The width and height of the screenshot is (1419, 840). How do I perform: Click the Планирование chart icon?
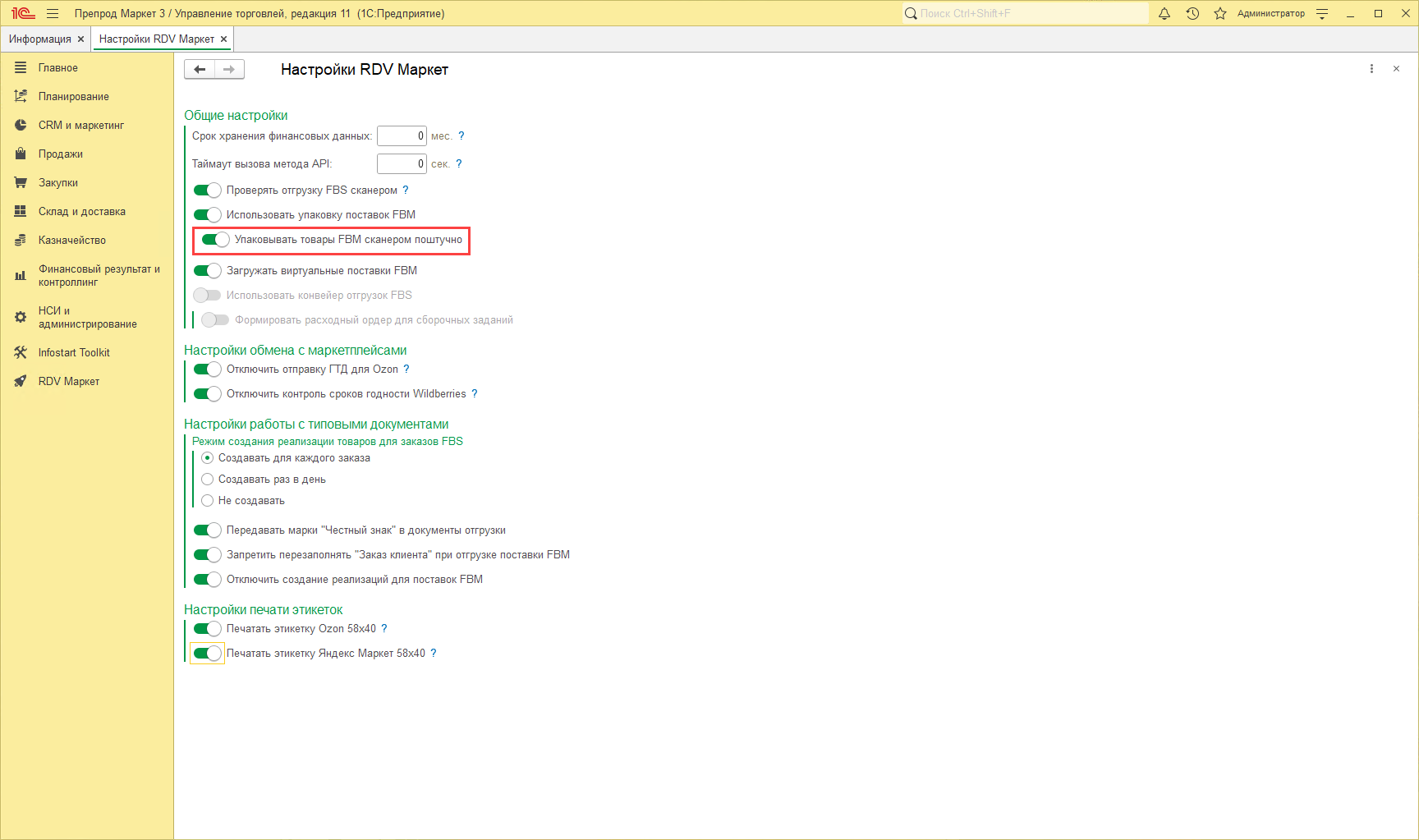tap(21, 96)
